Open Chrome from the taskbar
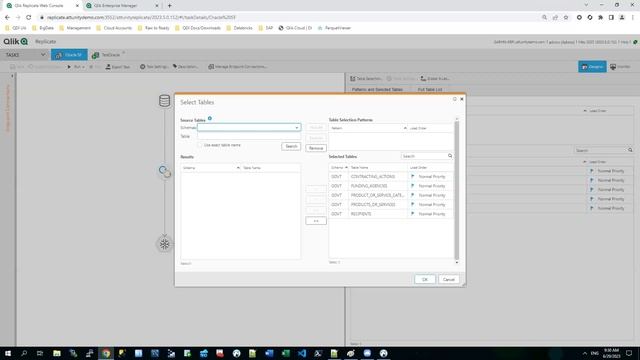Image resolution: width=640 pixels, height=360 pixels. (x=106, y=353)
